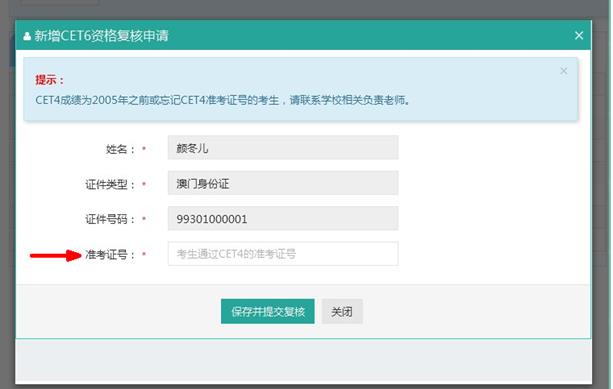
Task: Click the 保存并提交复核 button
Action: (268, 312)
